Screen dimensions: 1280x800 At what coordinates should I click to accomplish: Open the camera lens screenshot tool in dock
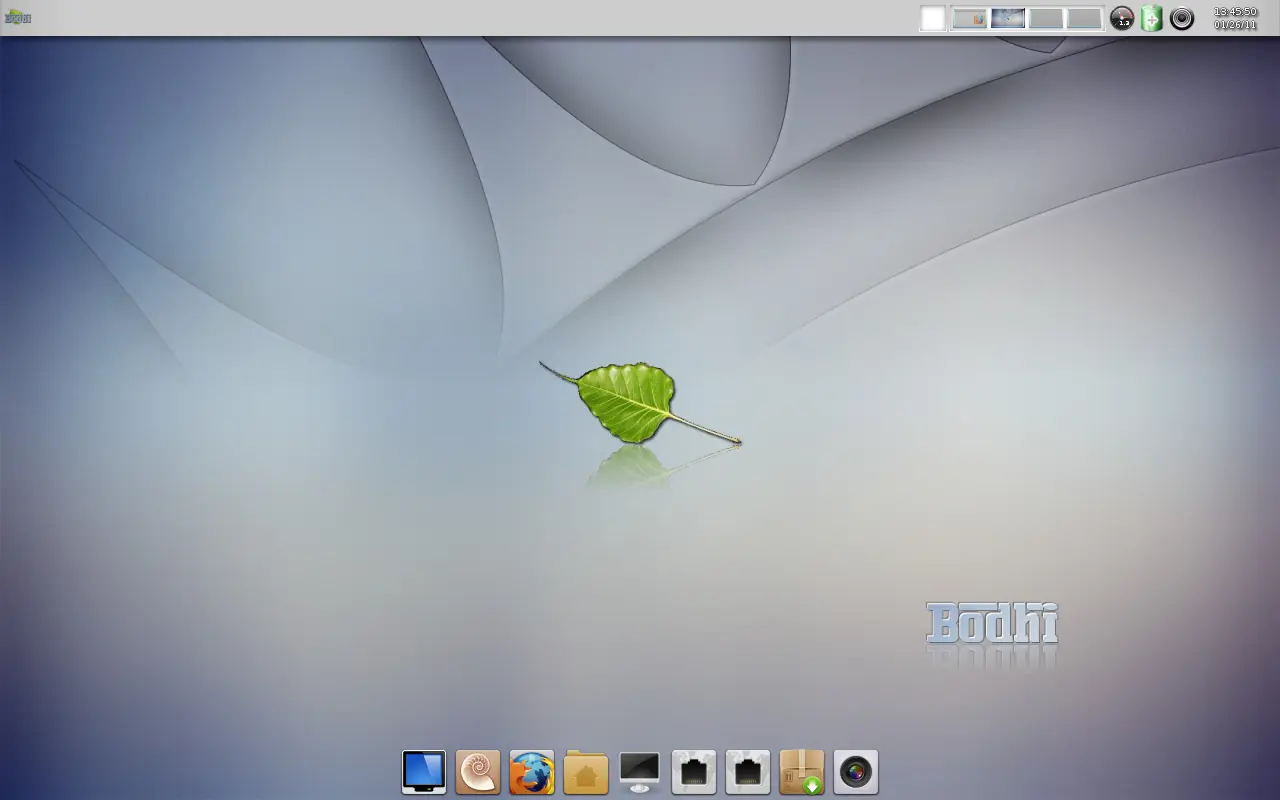click(855, 770)
